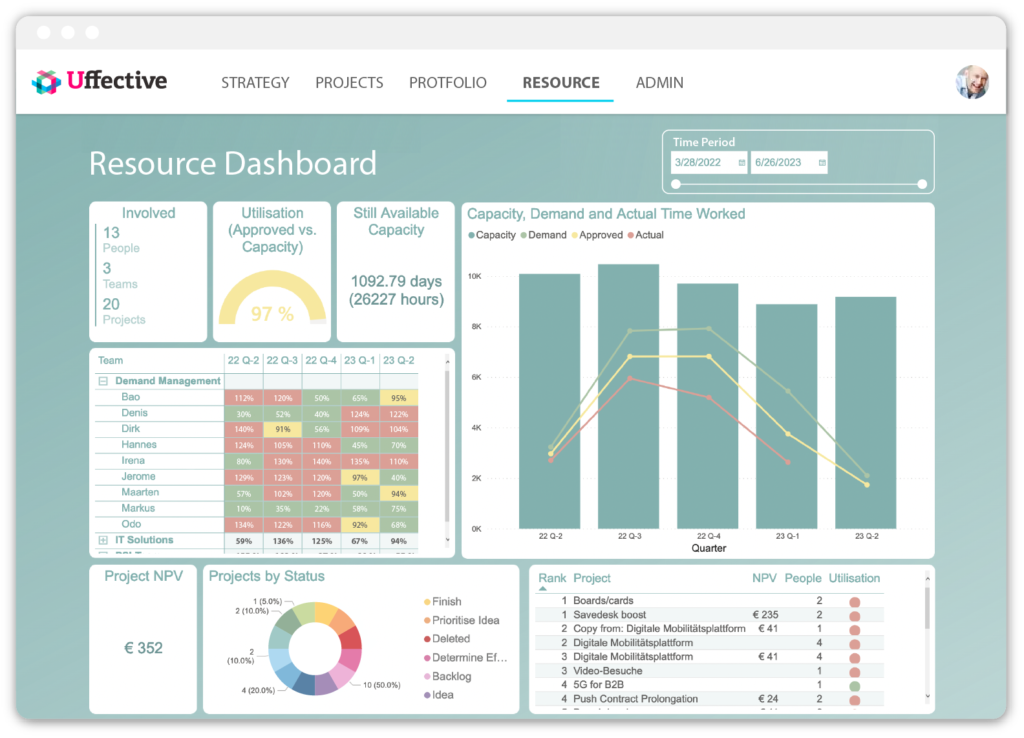Open the calendar icon on the end date
The width and height of the screenshot is (1024, 738).
[x=822, y=162]
